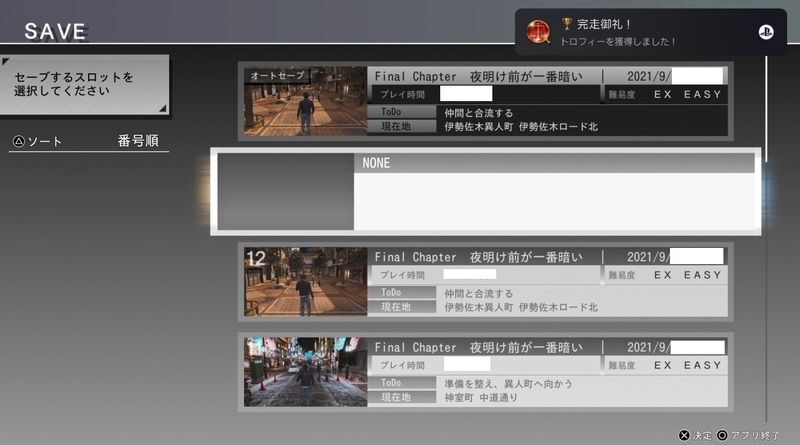This screenshot has width=800, height=445.
Task: Open the 番号順 sort order selector
Action: pyautogui.click(x=137, y=141)
